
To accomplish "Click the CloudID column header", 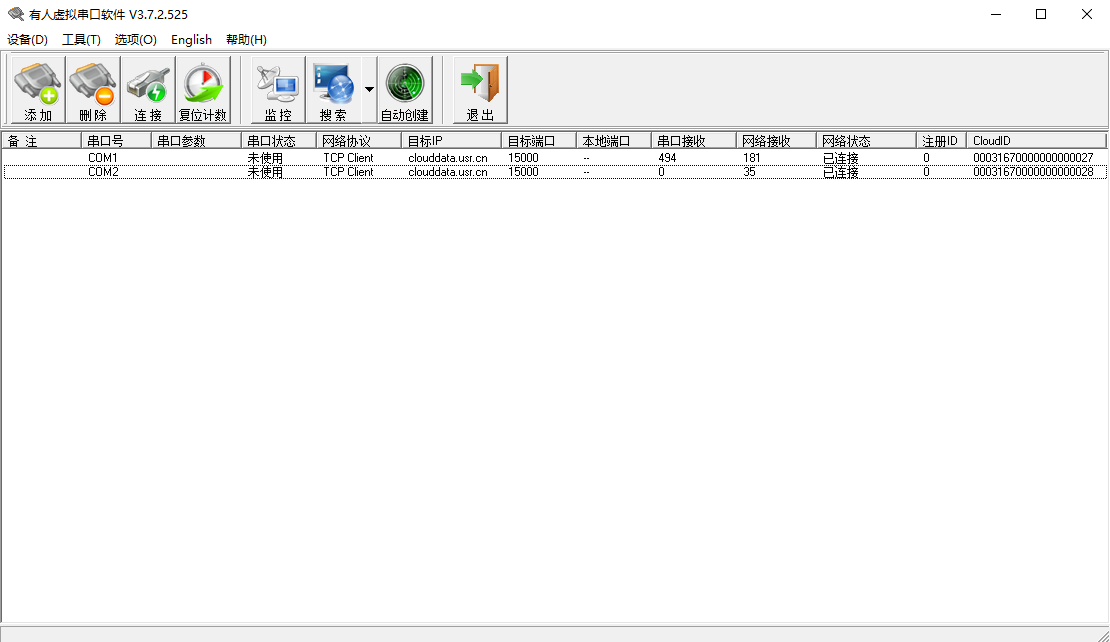I will [1036, 141].
